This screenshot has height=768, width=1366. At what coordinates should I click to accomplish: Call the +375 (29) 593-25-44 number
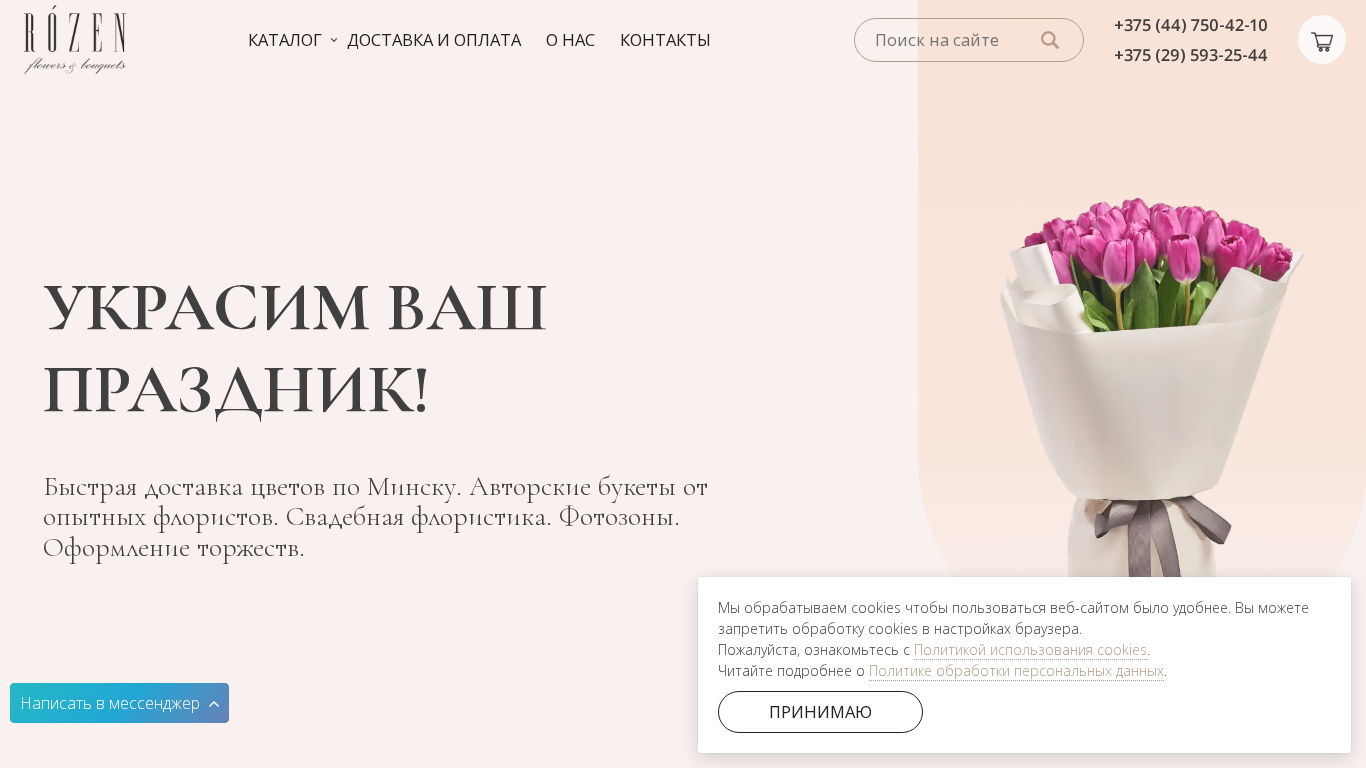tap(1190, 55)
